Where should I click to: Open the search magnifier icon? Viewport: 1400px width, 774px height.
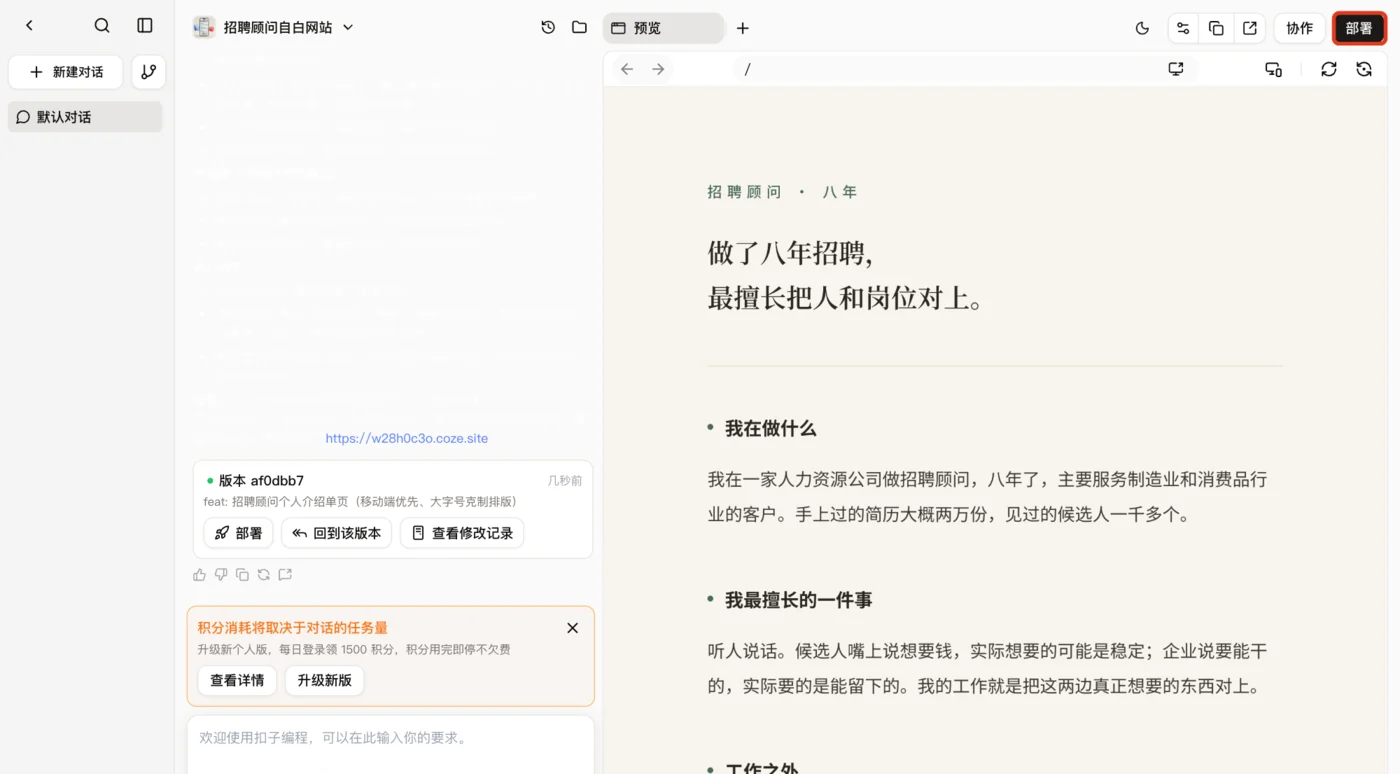[102, 26]
